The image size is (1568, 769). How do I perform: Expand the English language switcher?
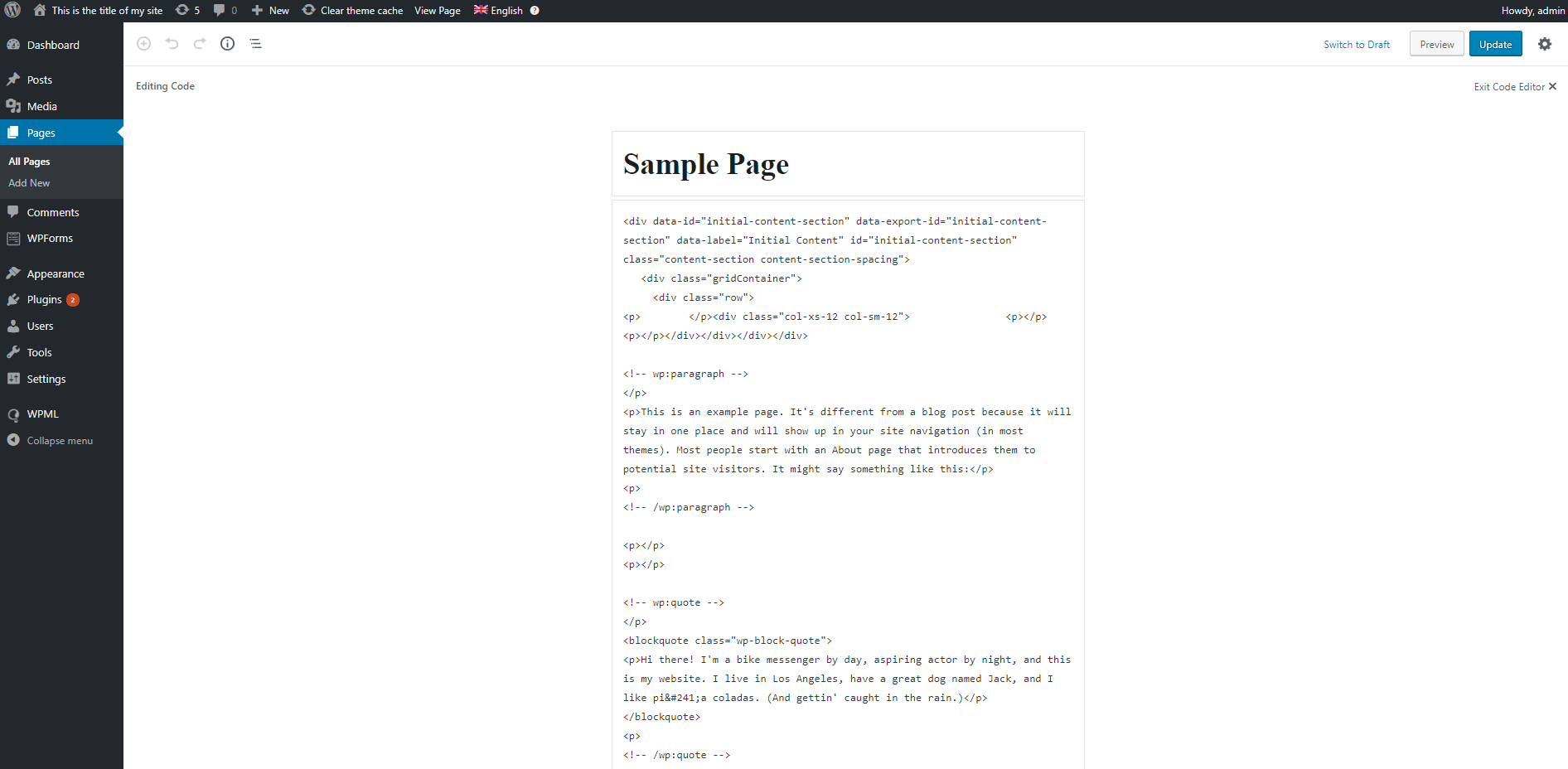[x=499, y=11]
